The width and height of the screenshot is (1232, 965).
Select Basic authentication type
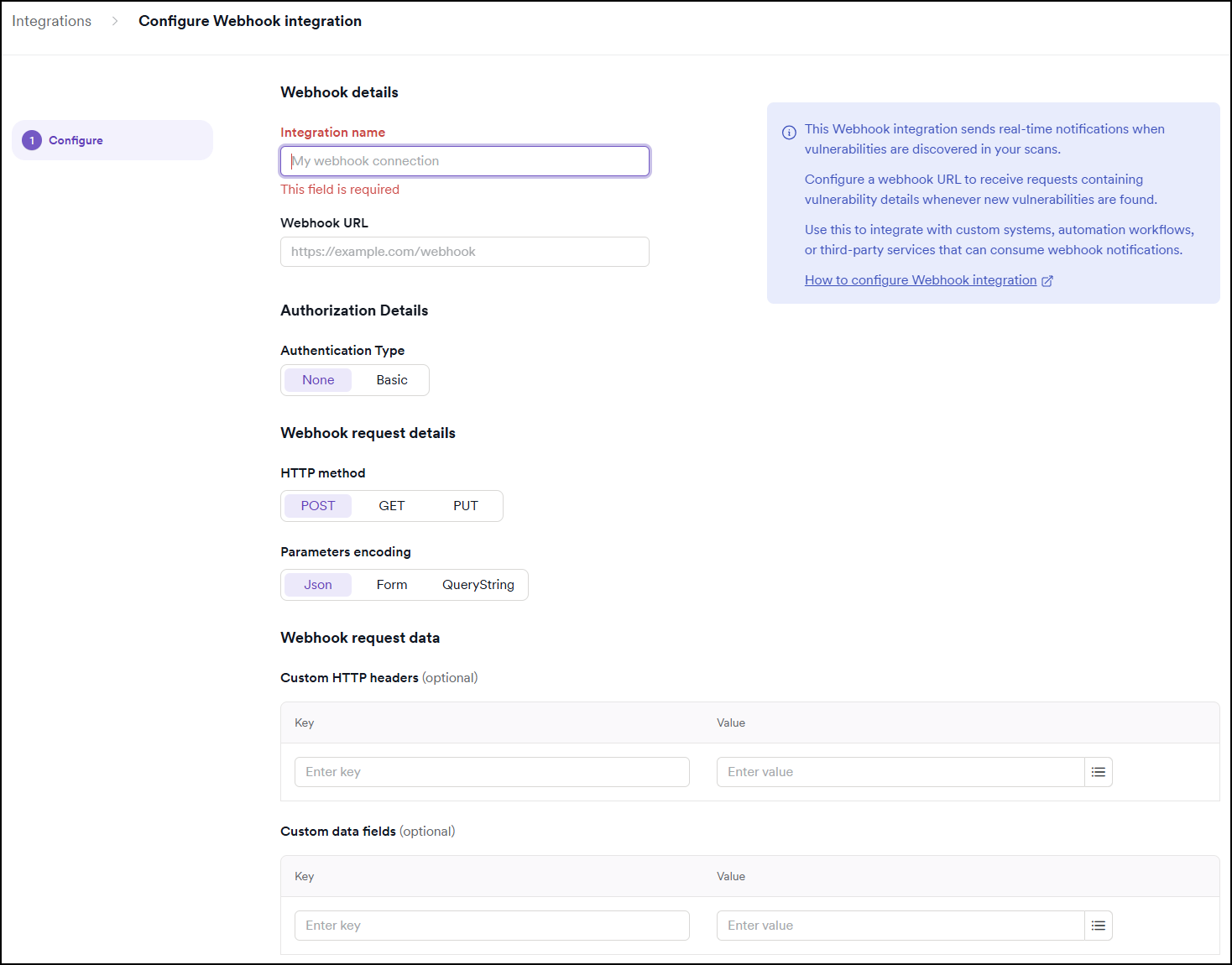pos(391,379)
